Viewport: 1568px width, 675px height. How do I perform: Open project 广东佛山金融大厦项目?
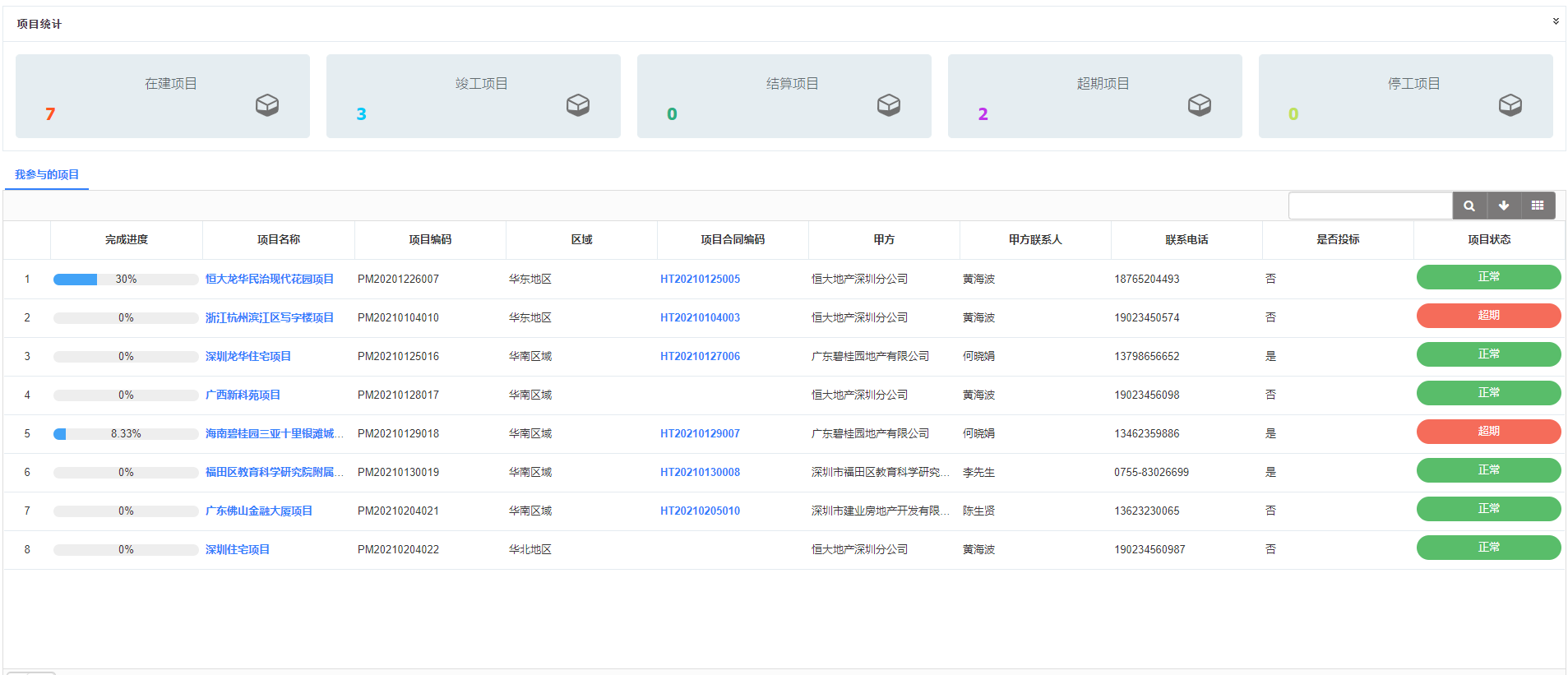[259, 511]
